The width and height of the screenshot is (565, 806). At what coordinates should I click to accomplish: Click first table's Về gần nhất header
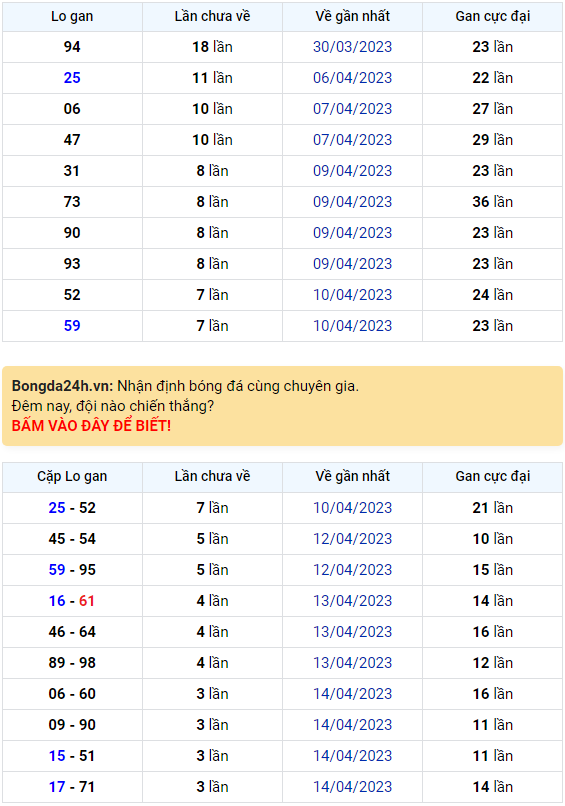pos(353,16)
